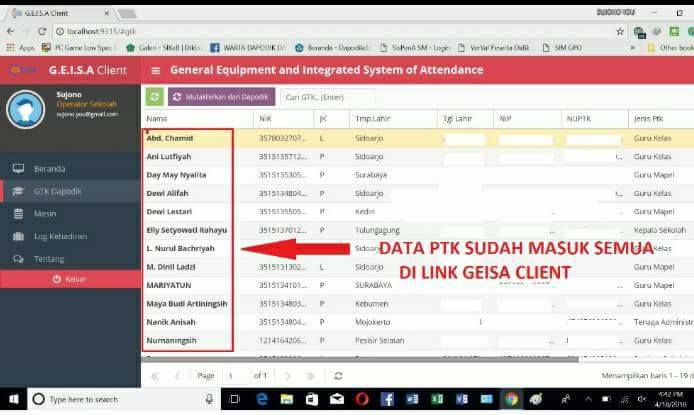The width and height of the screenshot is (694, 415).
Task: Sort by the Tmp.Lahir column header
Action: tap(393, 119)
